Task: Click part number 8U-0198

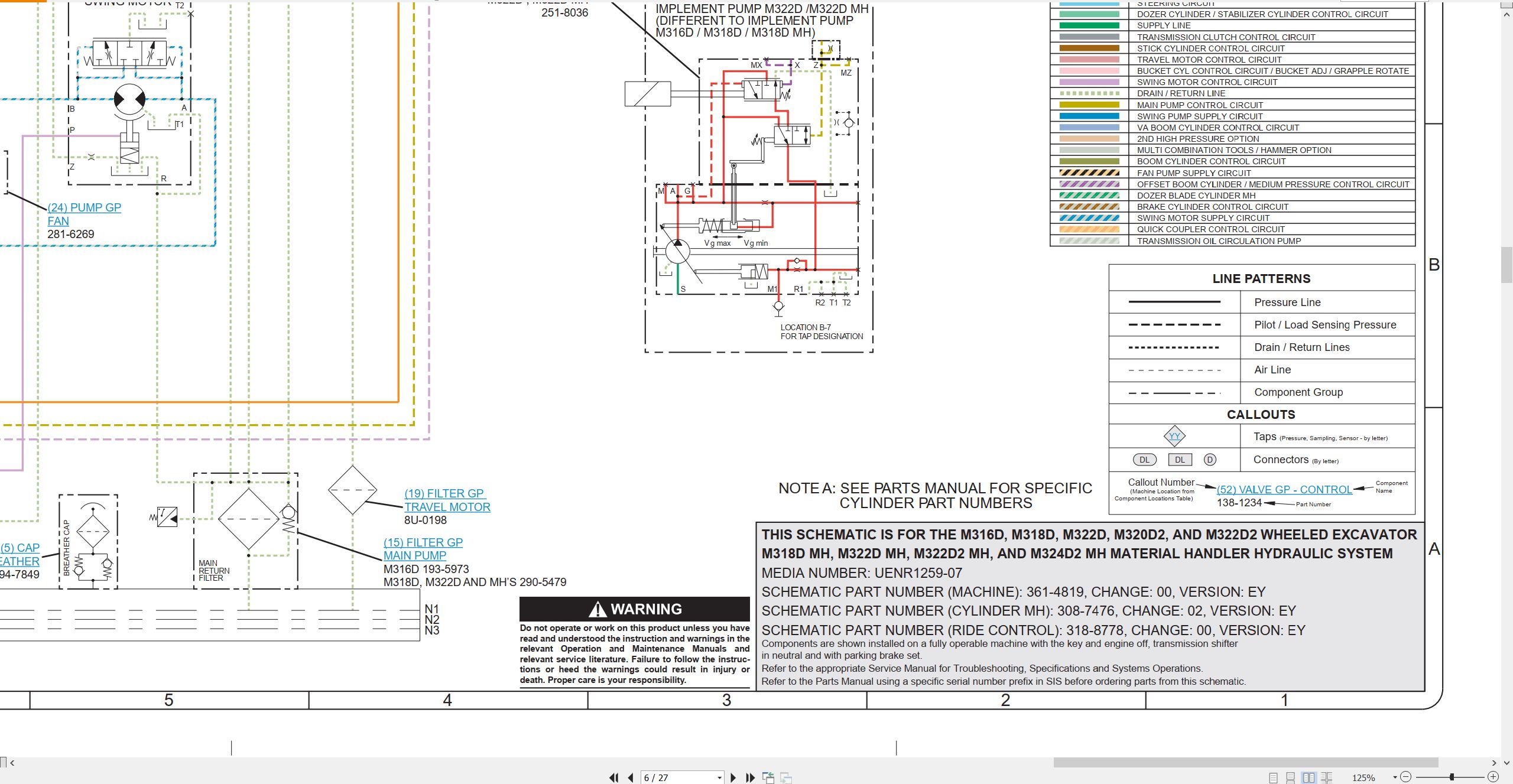Action: 426,520
